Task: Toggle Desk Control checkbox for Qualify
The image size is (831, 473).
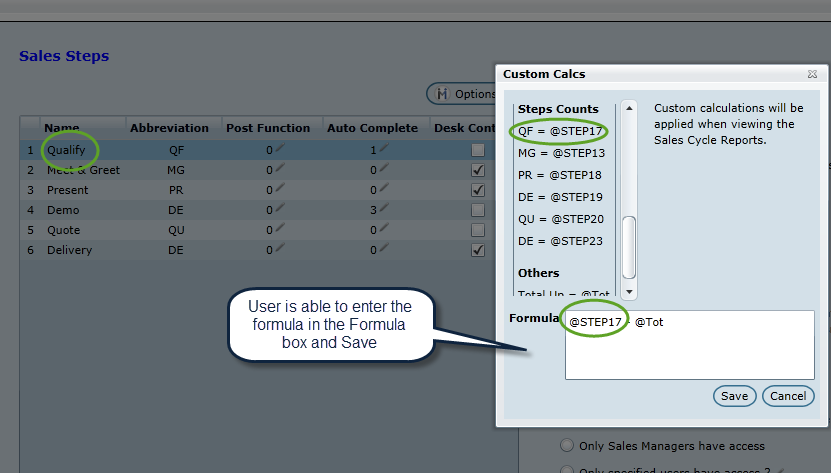Action: point(478,150)
